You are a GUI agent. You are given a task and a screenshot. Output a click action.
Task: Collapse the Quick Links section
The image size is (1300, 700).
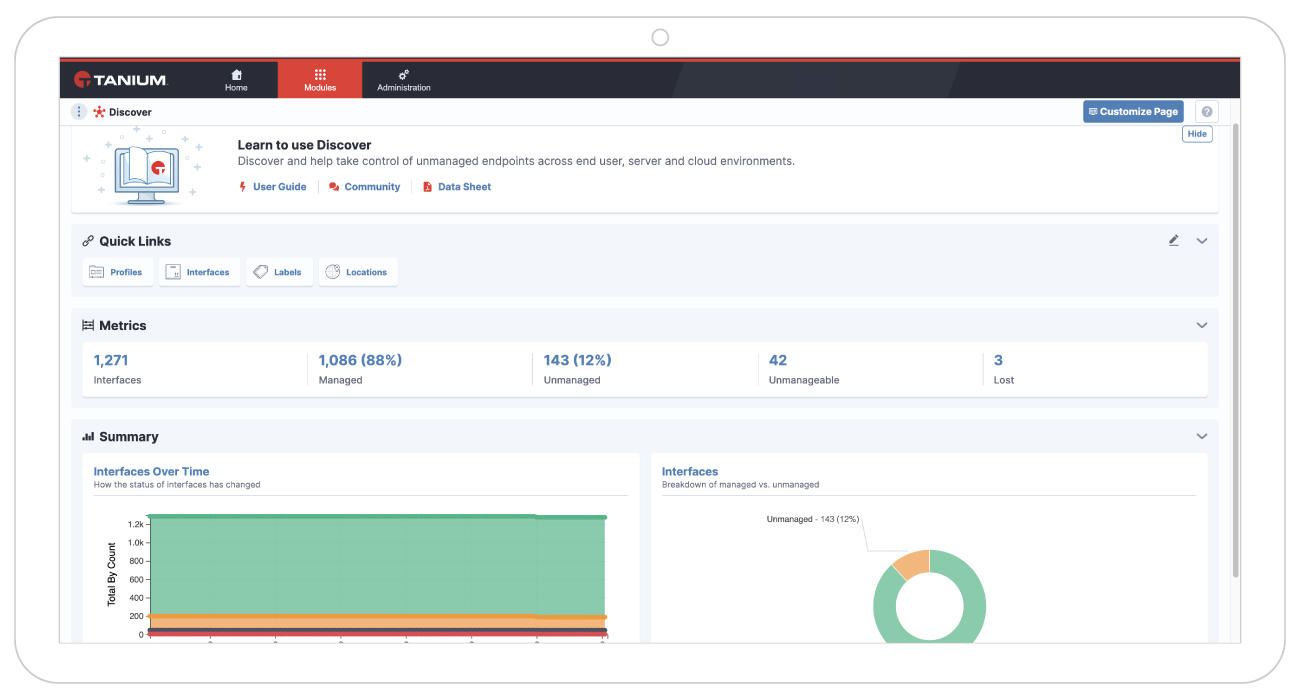(1202, 241)
